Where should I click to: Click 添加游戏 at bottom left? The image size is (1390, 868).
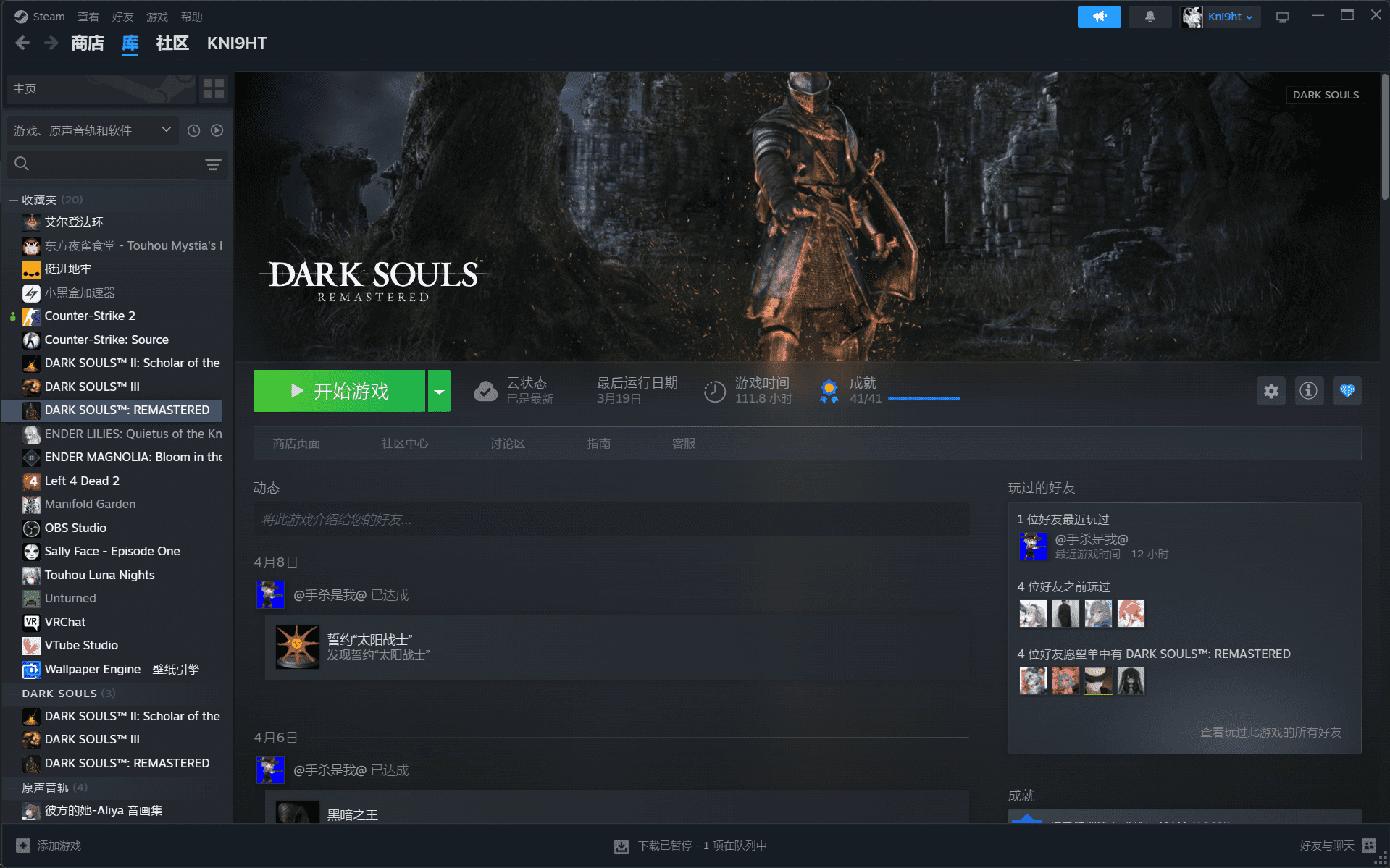point(59,846)
